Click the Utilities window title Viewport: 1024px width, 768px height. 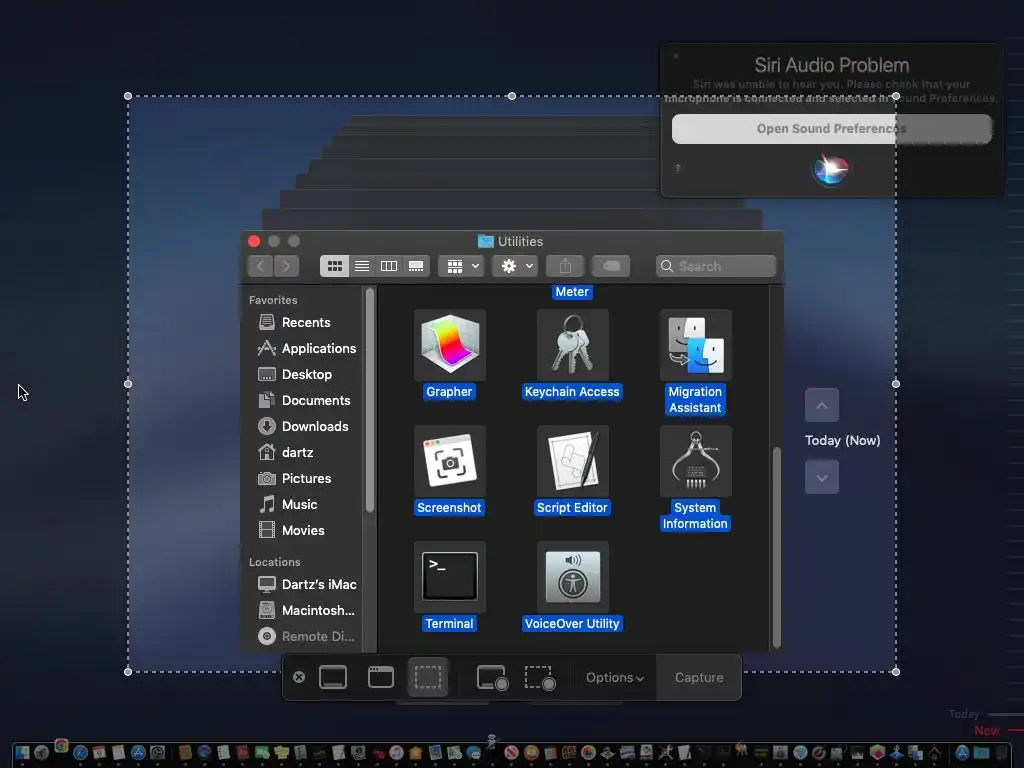pos(520,242)
